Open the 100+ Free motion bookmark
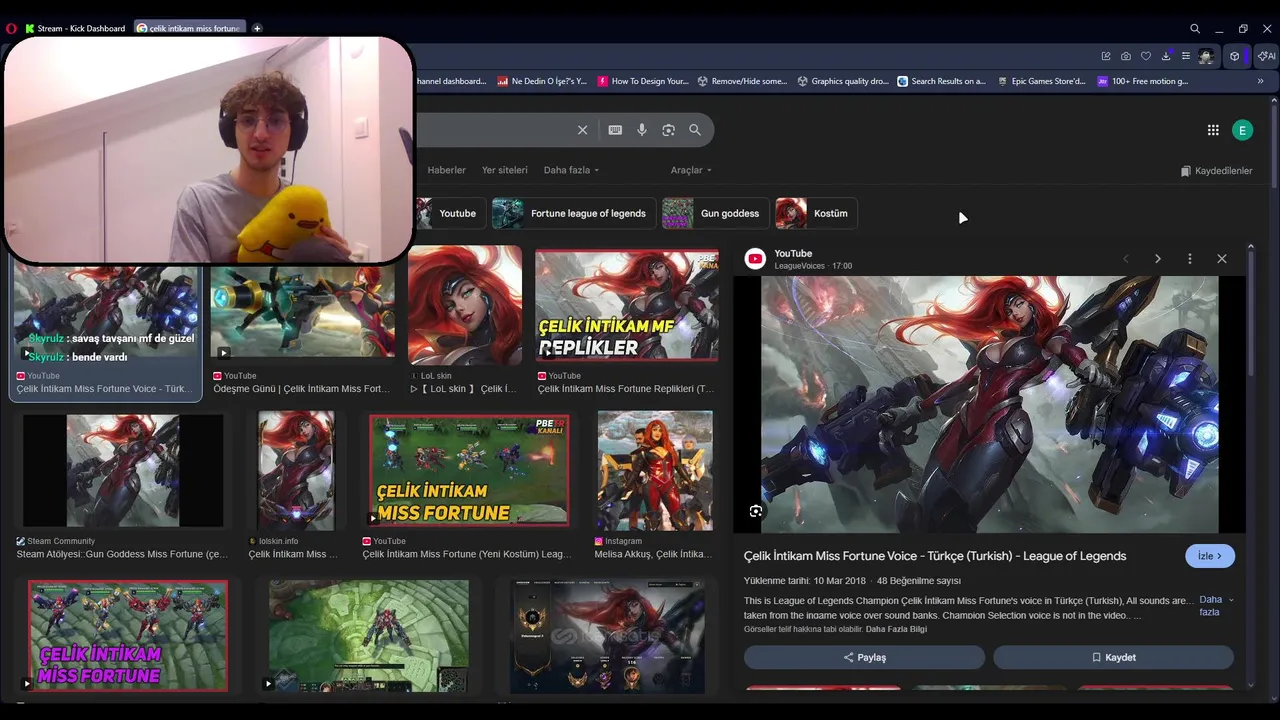Screen dimensions: 1280x720 click(x=1143, y=81)
